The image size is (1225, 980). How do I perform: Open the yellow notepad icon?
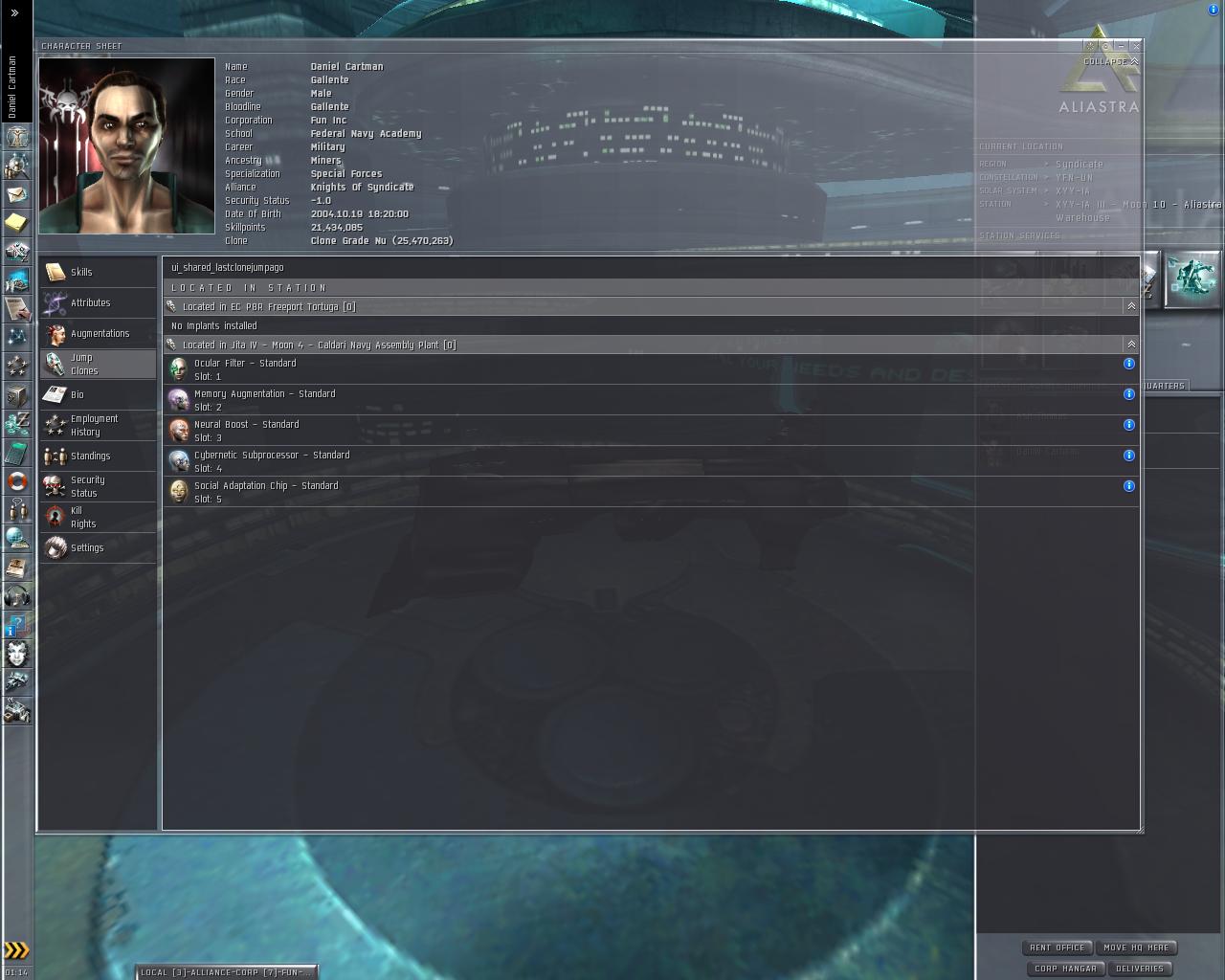point(17,223)
